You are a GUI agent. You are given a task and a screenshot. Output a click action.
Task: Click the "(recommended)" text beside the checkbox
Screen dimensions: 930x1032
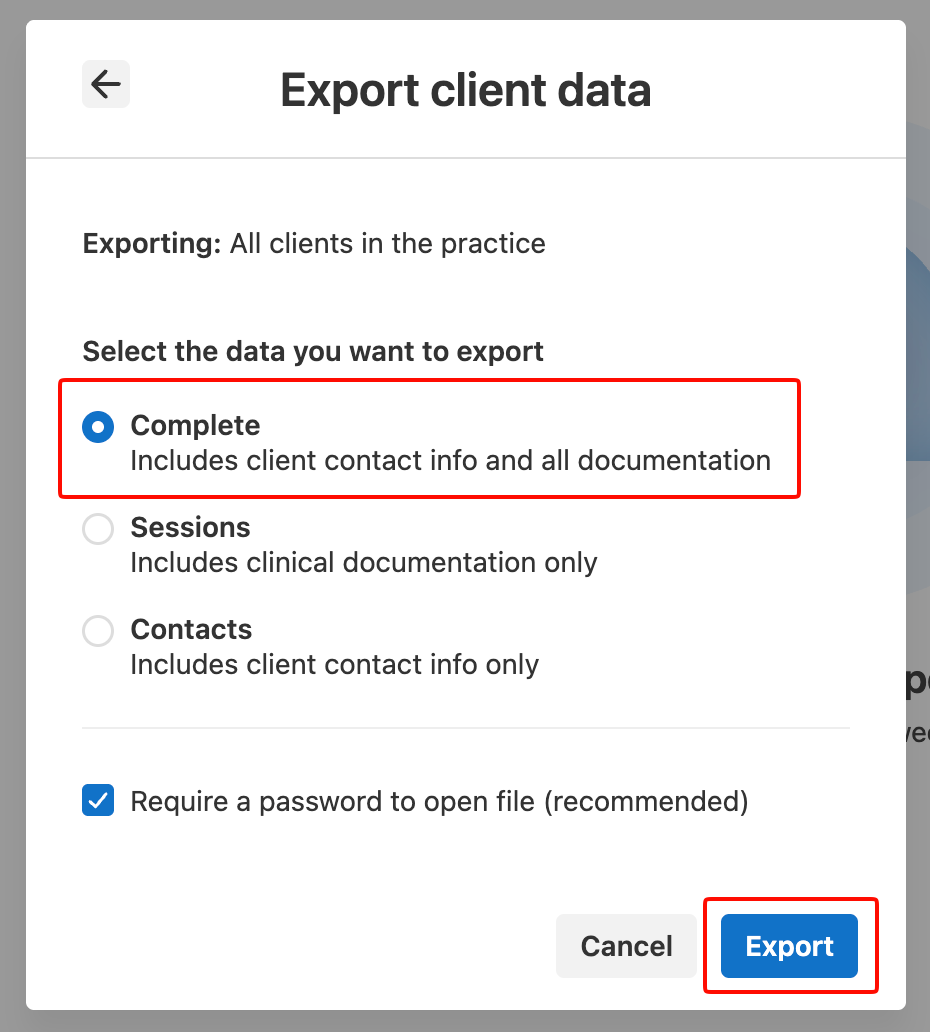coord(646,801)
